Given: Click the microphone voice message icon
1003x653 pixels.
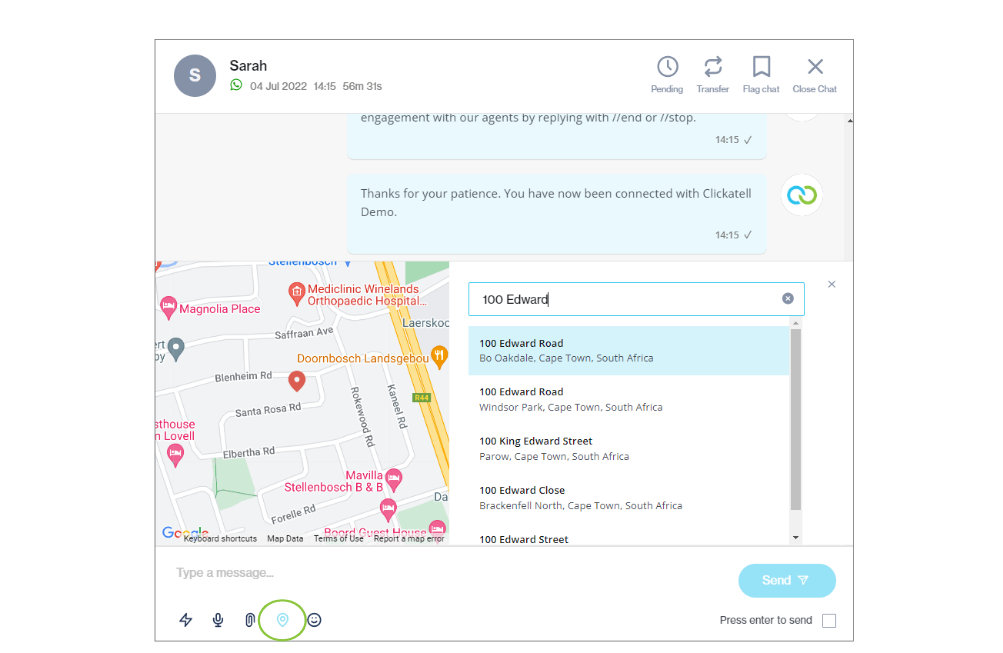Looking at the screenshot, I should click(218, 620).
